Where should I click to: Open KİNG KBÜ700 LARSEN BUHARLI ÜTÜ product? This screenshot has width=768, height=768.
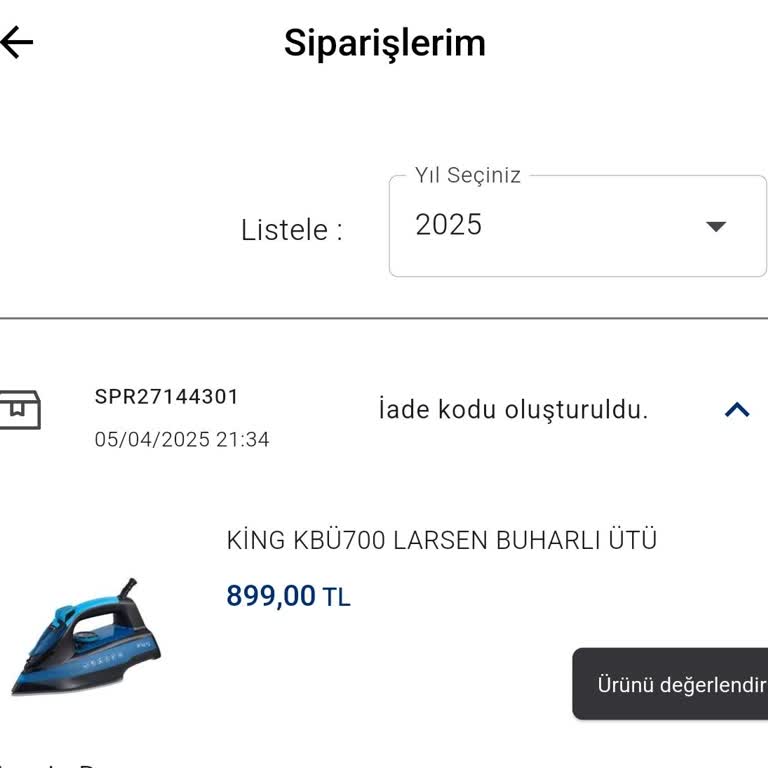(441, 541)
